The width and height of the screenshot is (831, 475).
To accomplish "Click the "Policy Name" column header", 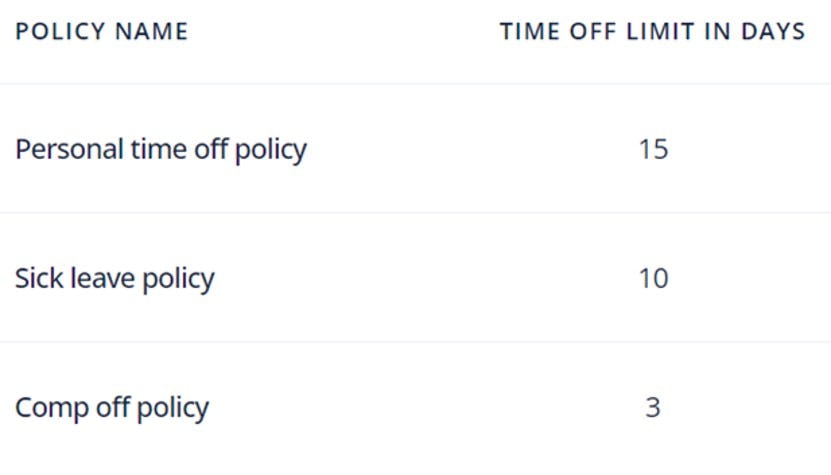I will pyautogui.click(x=101, y=31).
